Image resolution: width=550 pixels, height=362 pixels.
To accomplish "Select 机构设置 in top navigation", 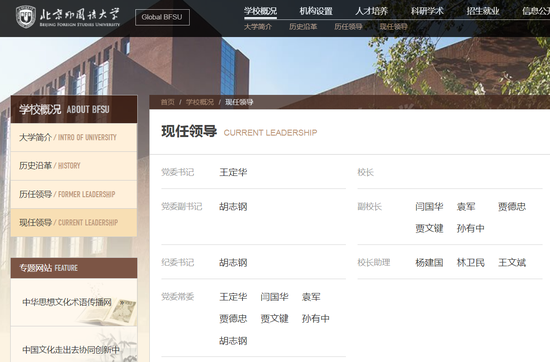I will 316,11.
